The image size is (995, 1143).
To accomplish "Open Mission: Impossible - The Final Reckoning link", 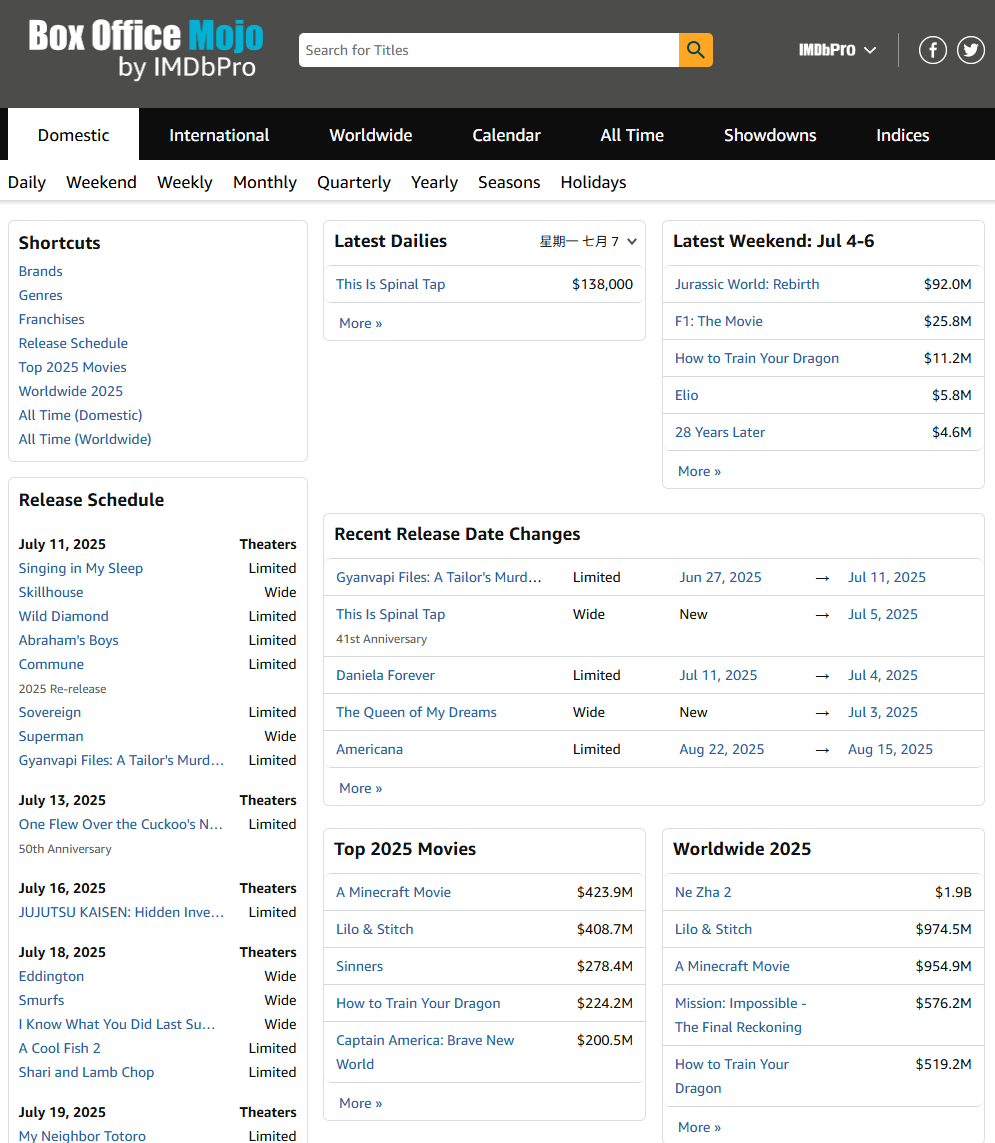I will point(741,1015).
